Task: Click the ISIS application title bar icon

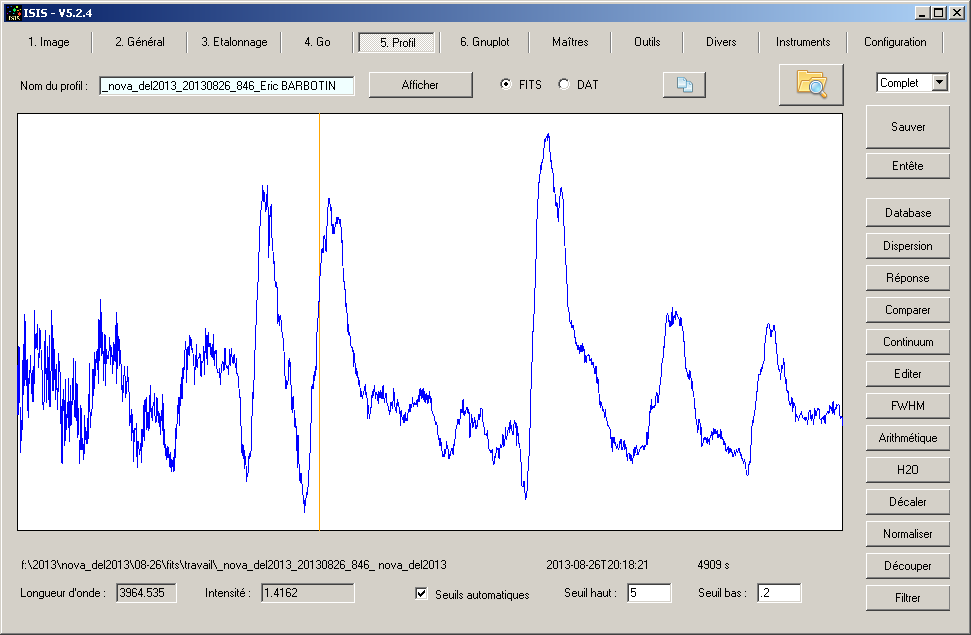Action: click(x=13, y=13)
